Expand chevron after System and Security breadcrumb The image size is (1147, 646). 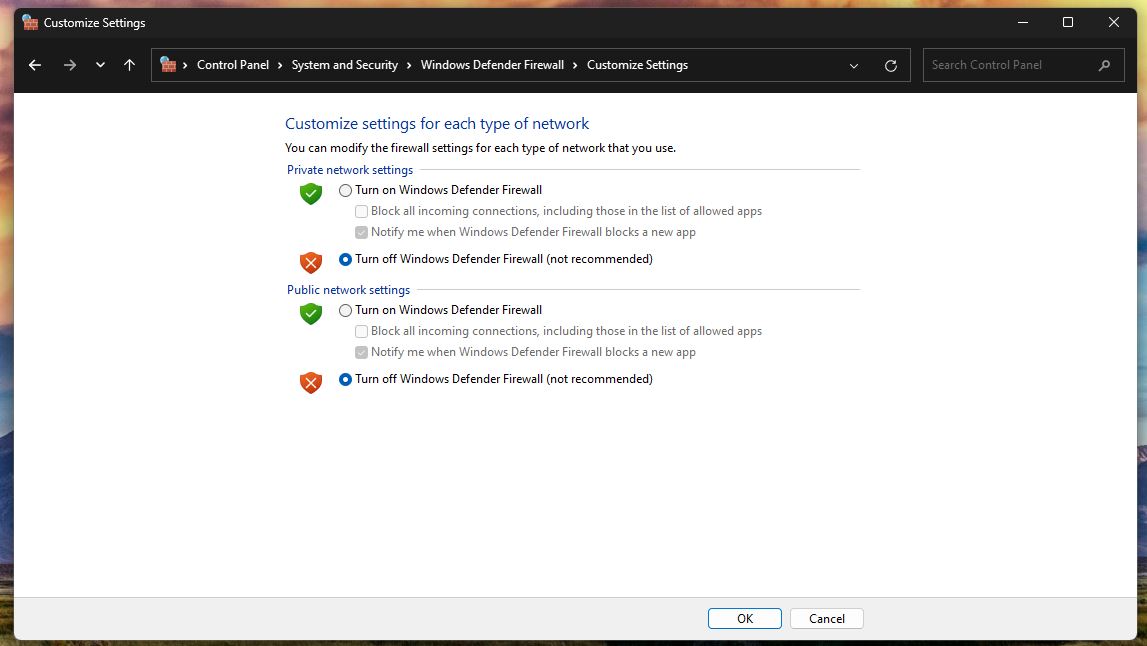pos(409,65)
